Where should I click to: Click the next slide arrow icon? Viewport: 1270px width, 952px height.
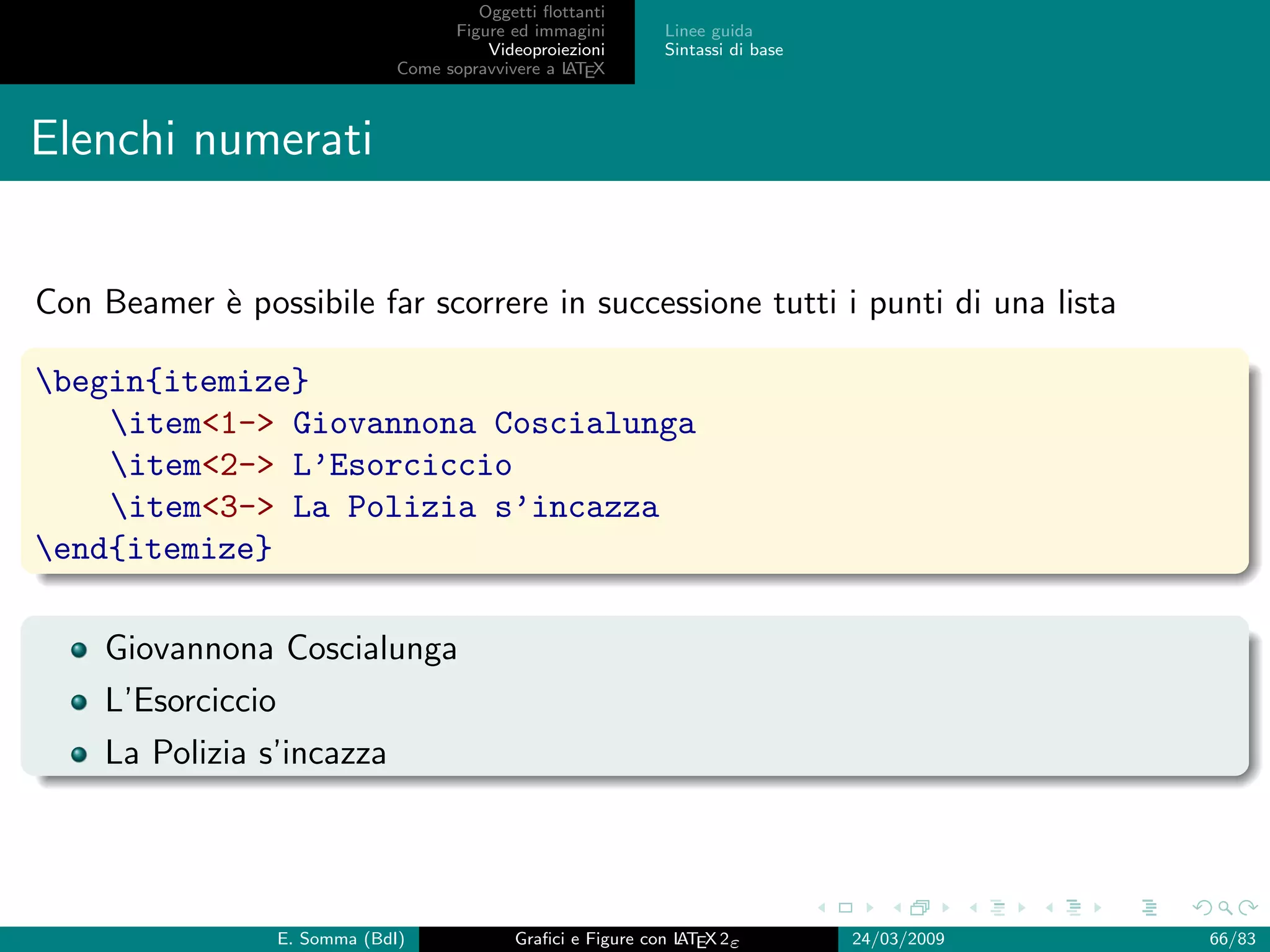pyautogui.click(x=869, y=908)
